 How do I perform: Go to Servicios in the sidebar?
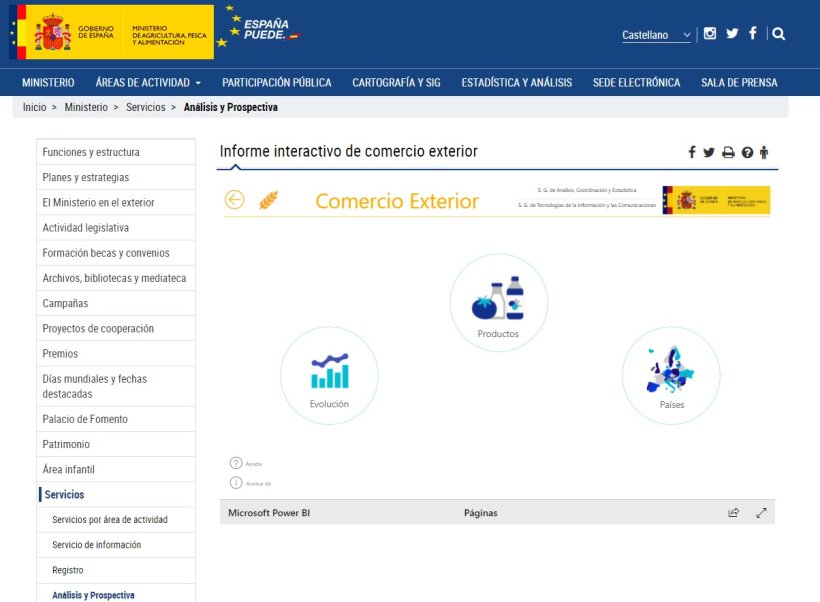tap(66, 494)
